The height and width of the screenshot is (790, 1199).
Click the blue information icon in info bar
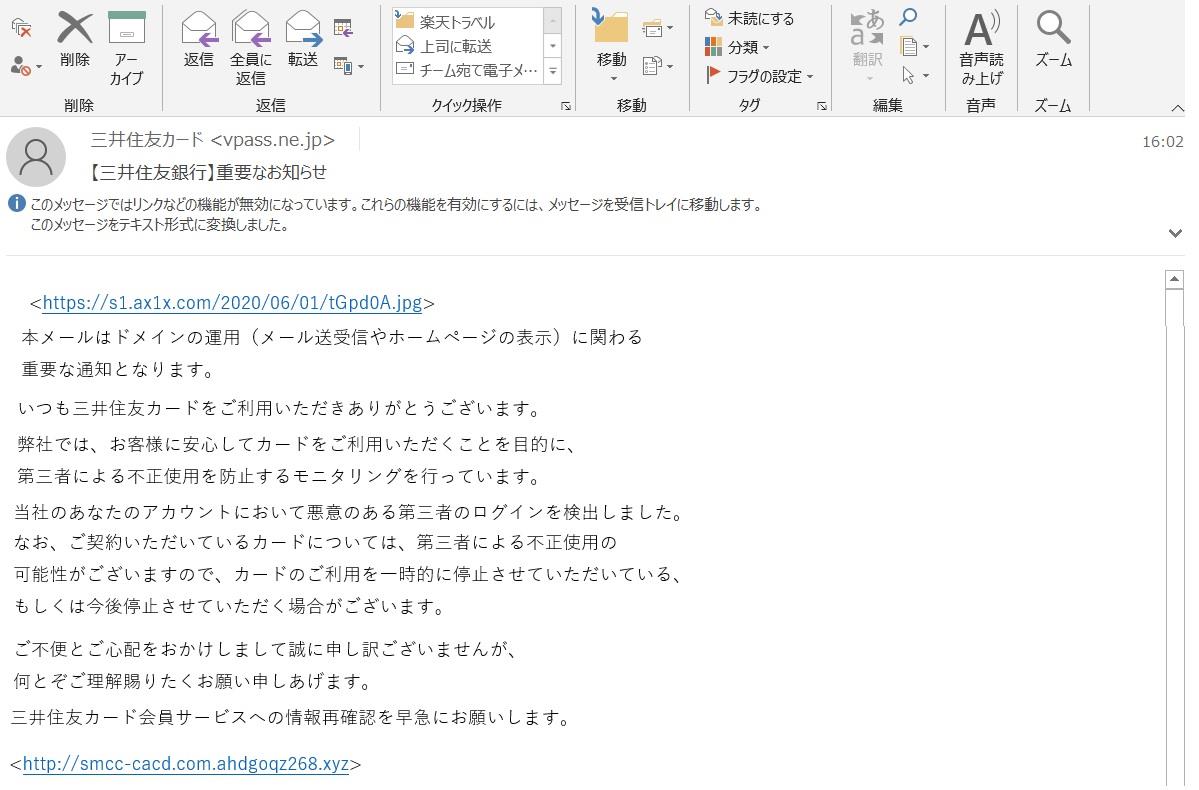tap(16, 203)
